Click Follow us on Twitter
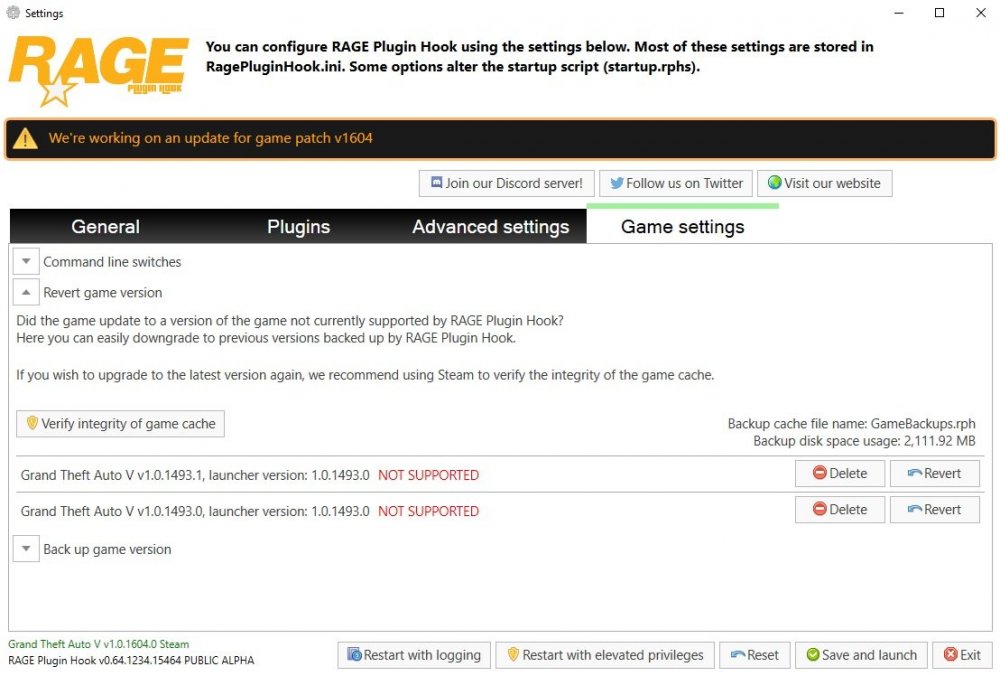The image size is (1000, 676). [x=676, y=183]
